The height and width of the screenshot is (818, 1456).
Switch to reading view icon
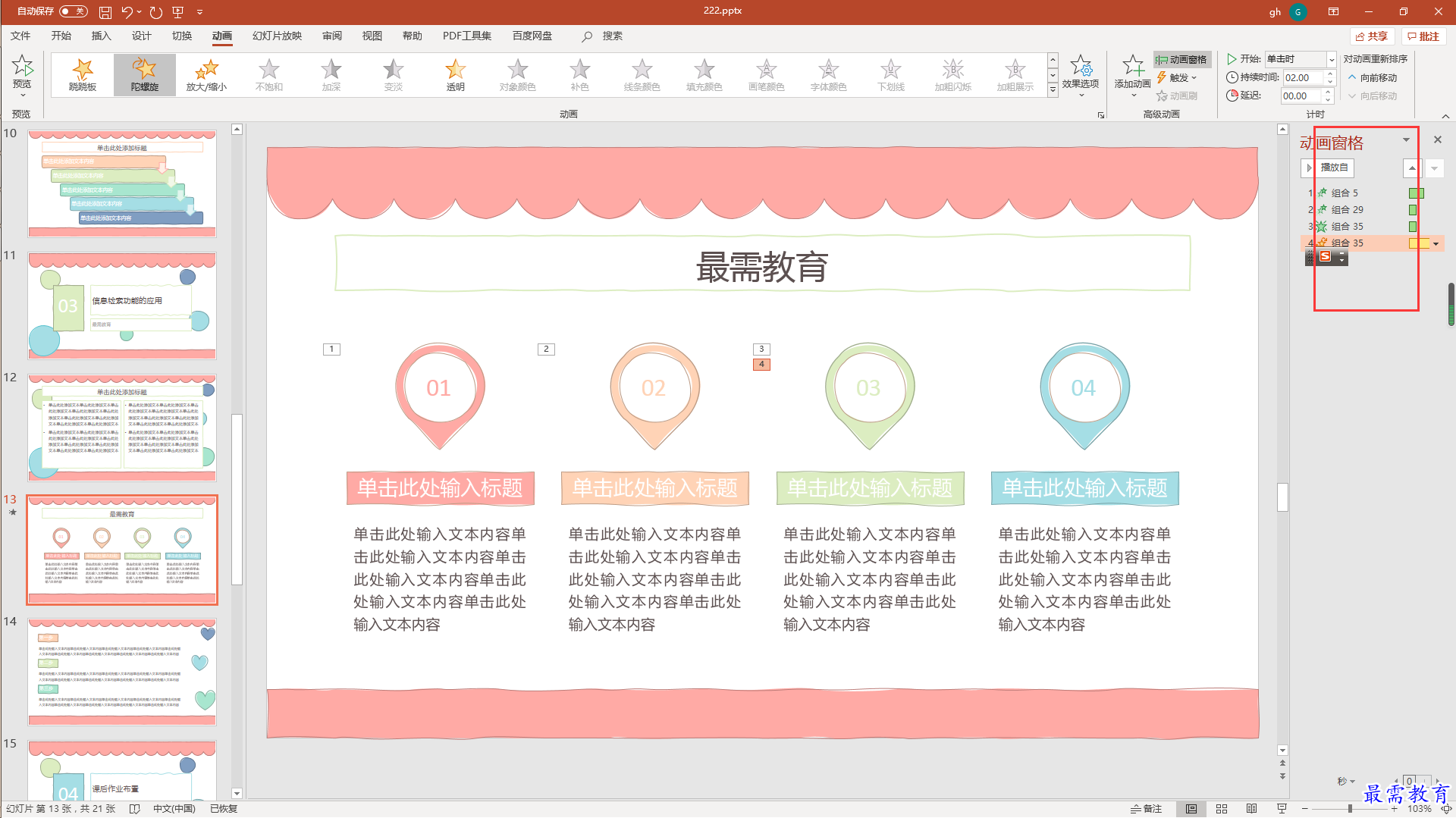1252,809
